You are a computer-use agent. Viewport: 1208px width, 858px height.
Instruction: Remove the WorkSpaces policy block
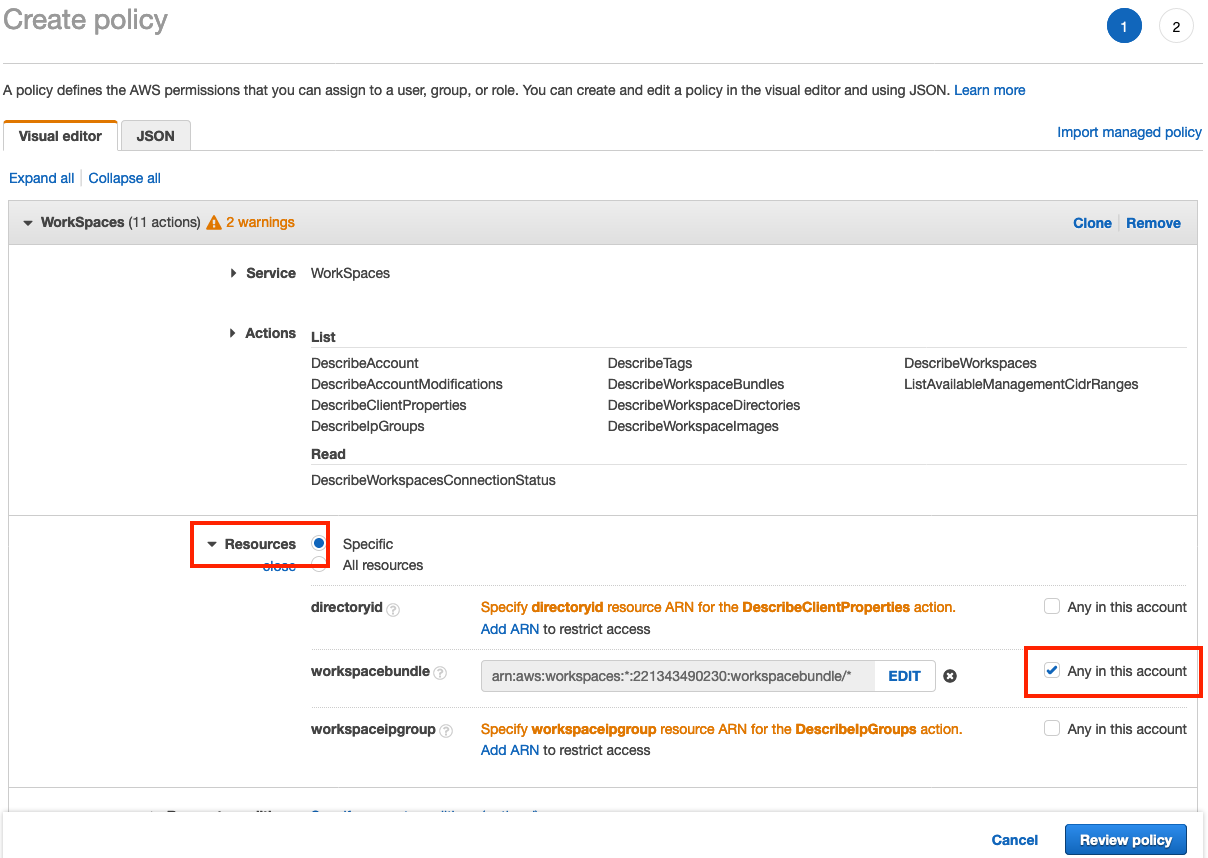pos(1154,223)
